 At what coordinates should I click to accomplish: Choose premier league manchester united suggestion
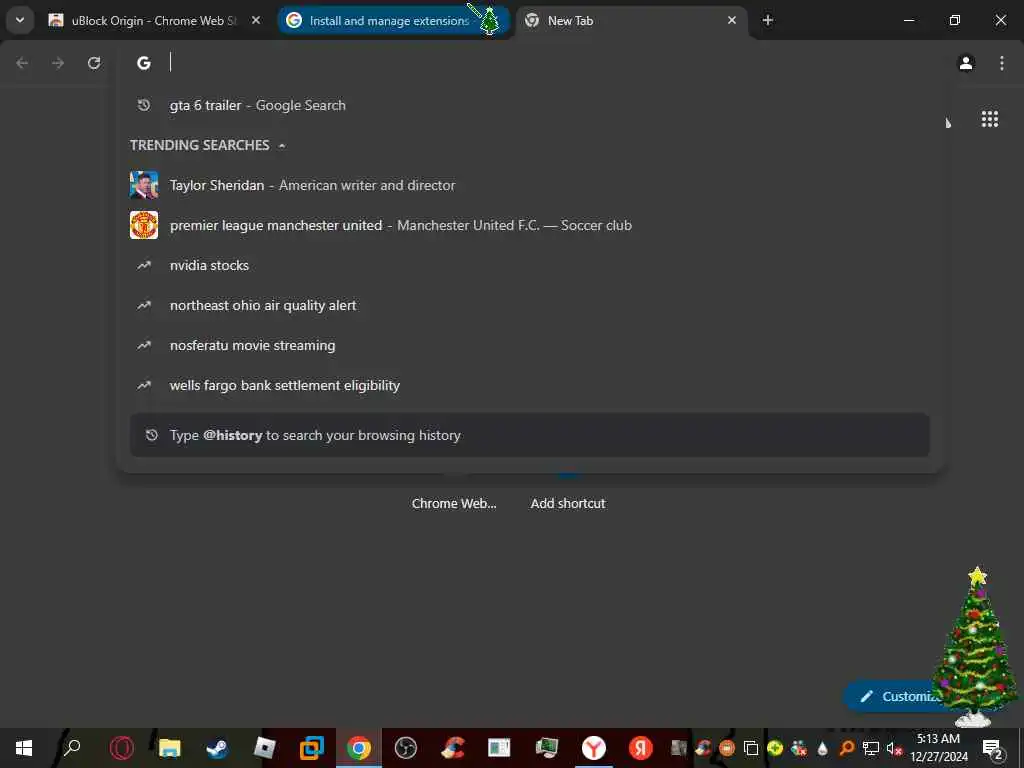pyautogui.click(x=530, y=225)
